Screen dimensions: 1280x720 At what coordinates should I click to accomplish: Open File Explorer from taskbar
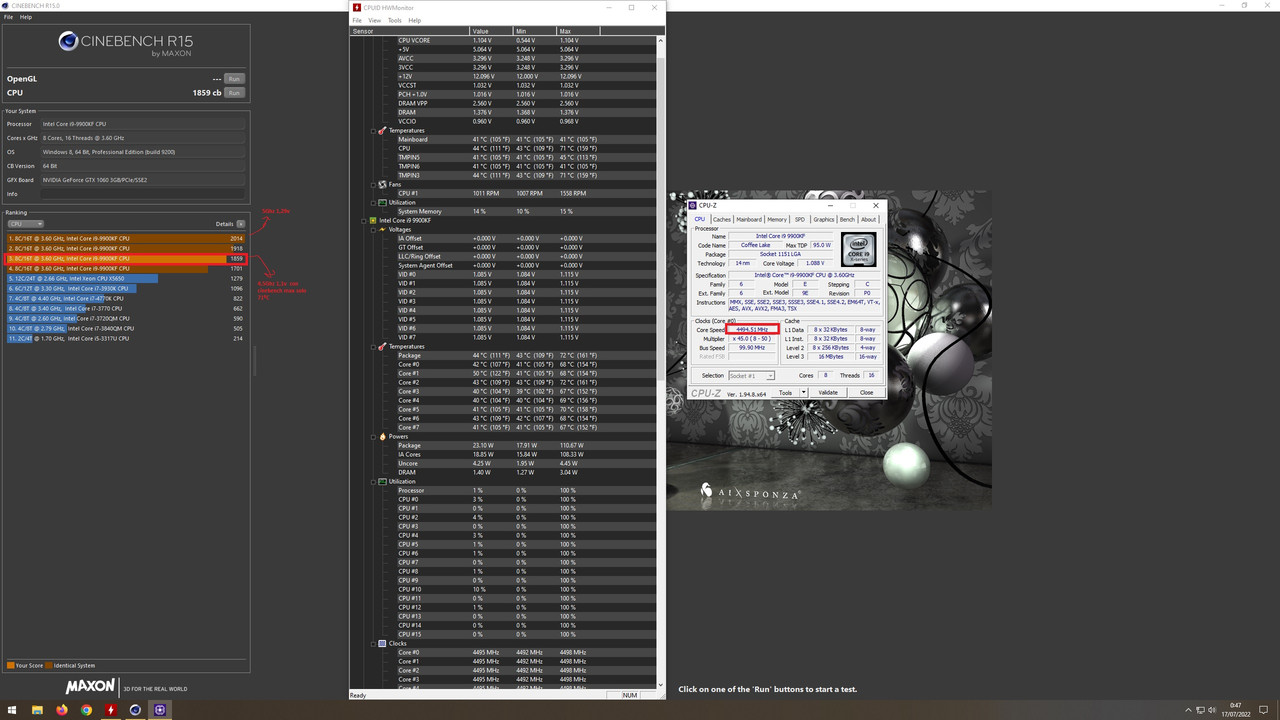coord(37,710)
